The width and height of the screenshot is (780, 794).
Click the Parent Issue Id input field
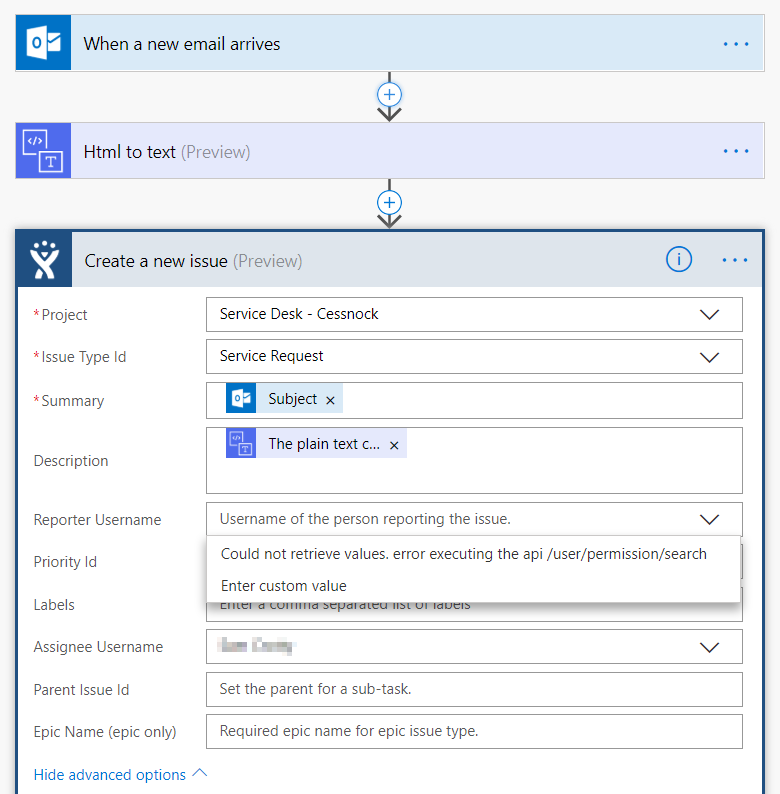click(474, 689)
